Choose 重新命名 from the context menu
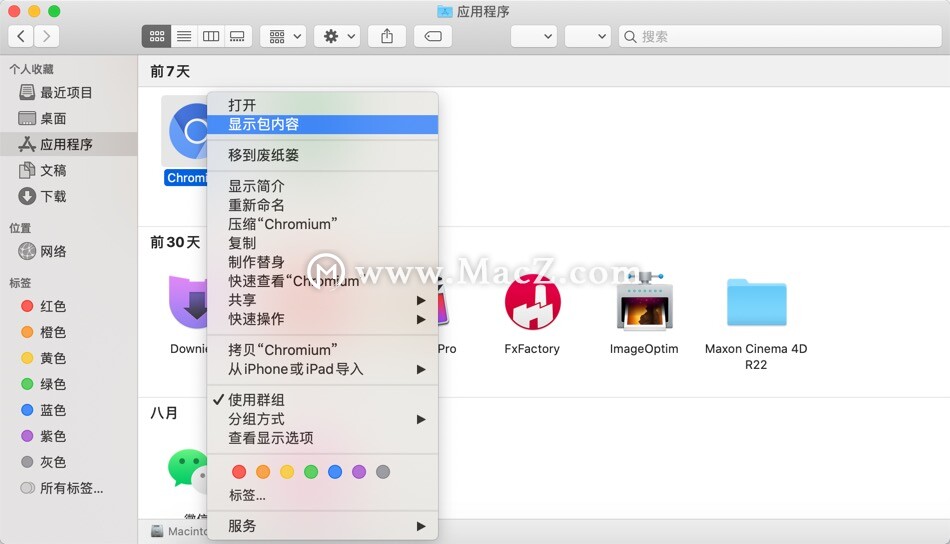Image resolution: width=950 pixels, height=544 pixels. (x=322, y=205)
